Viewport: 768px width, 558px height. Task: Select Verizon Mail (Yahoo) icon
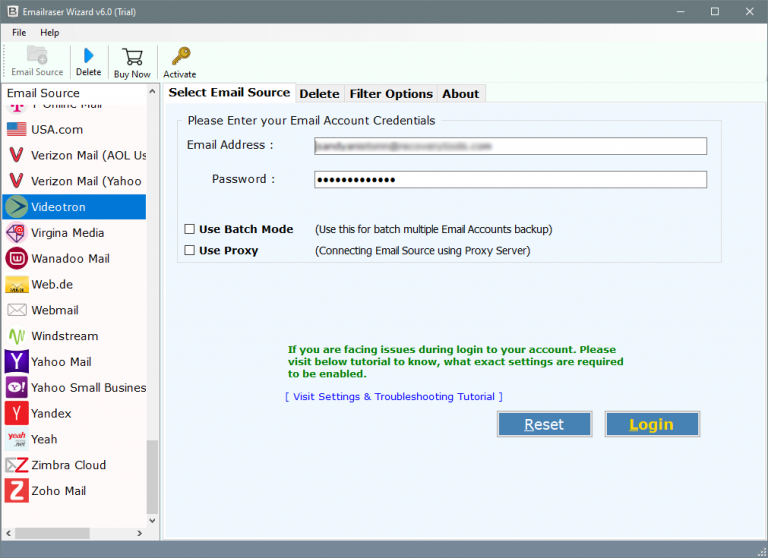point(16,181)
